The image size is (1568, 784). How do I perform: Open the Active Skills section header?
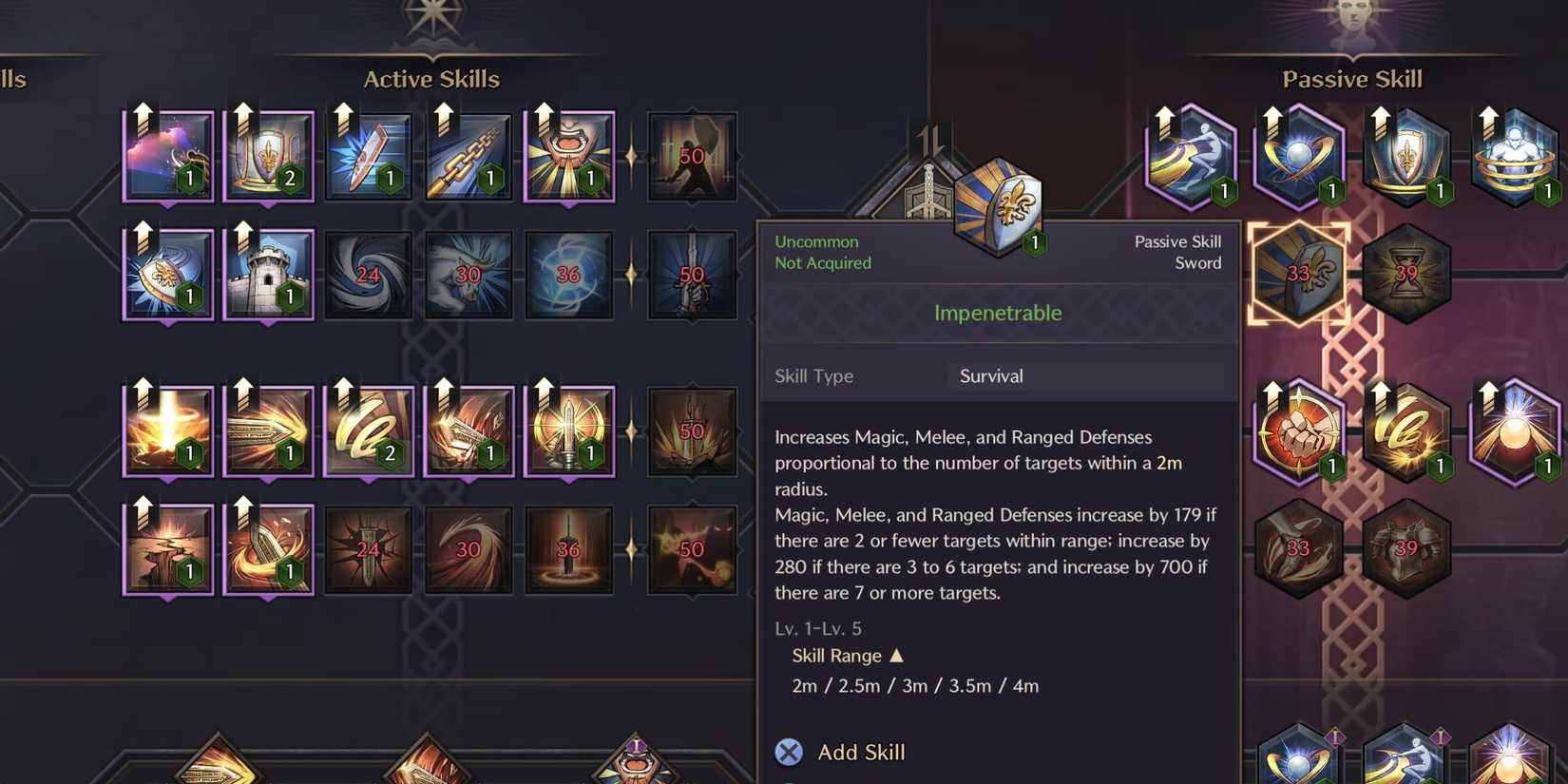[x=431, y=79]
